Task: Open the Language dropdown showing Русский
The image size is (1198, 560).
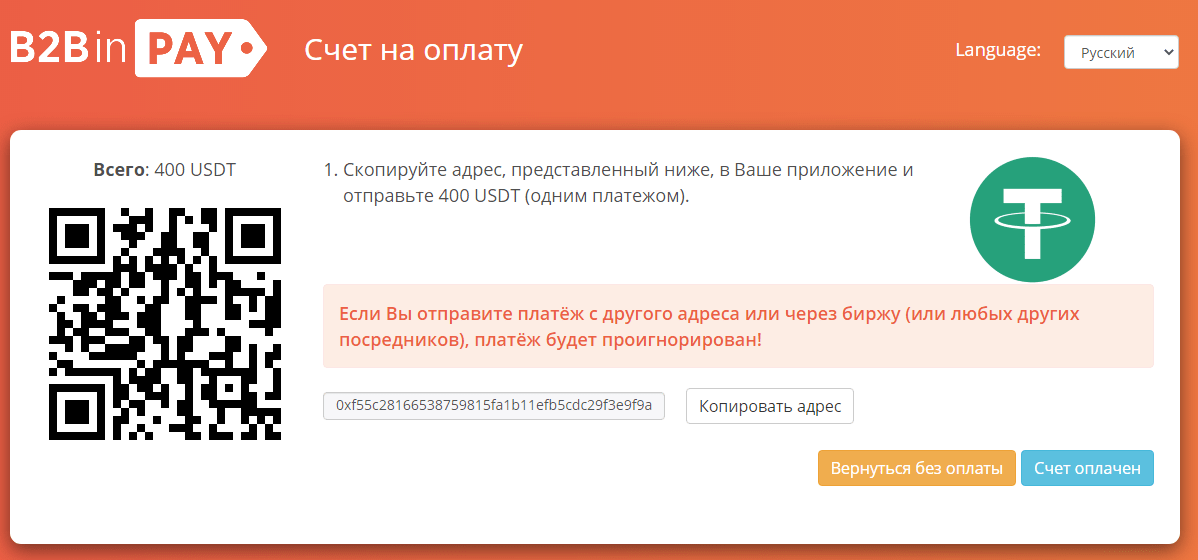Action: (1120, 52)
